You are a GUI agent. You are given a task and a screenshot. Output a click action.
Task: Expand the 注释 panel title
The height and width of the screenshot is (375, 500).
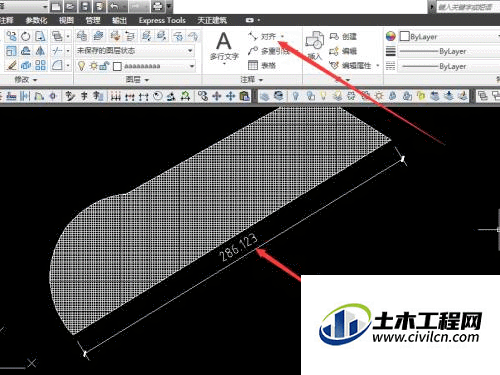point(252,80)
